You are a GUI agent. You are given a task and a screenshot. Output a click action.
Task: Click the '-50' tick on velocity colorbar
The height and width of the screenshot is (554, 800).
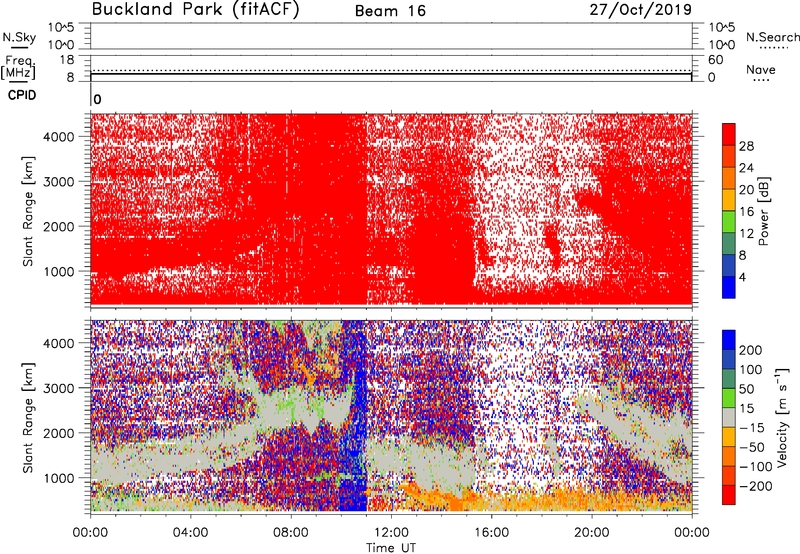pos(752,447)
